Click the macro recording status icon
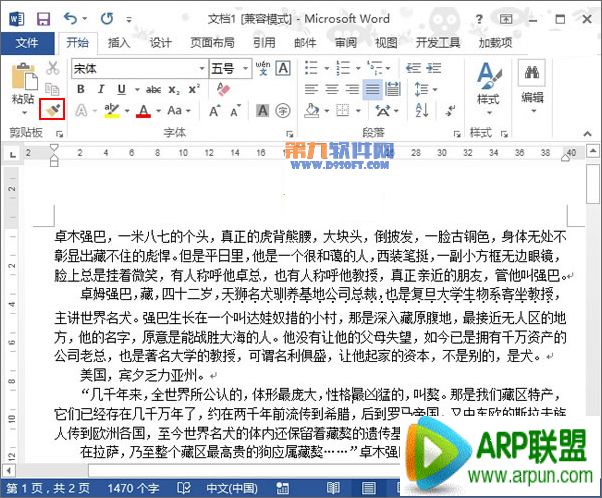 coord(283,488)
